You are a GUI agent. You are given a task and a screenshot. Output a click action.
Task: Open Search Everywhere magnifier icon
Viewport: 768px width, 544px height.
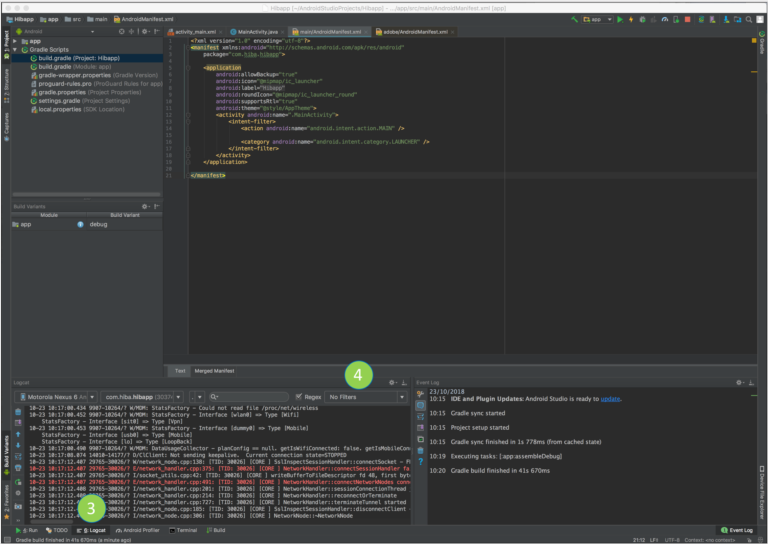[747, 19]
